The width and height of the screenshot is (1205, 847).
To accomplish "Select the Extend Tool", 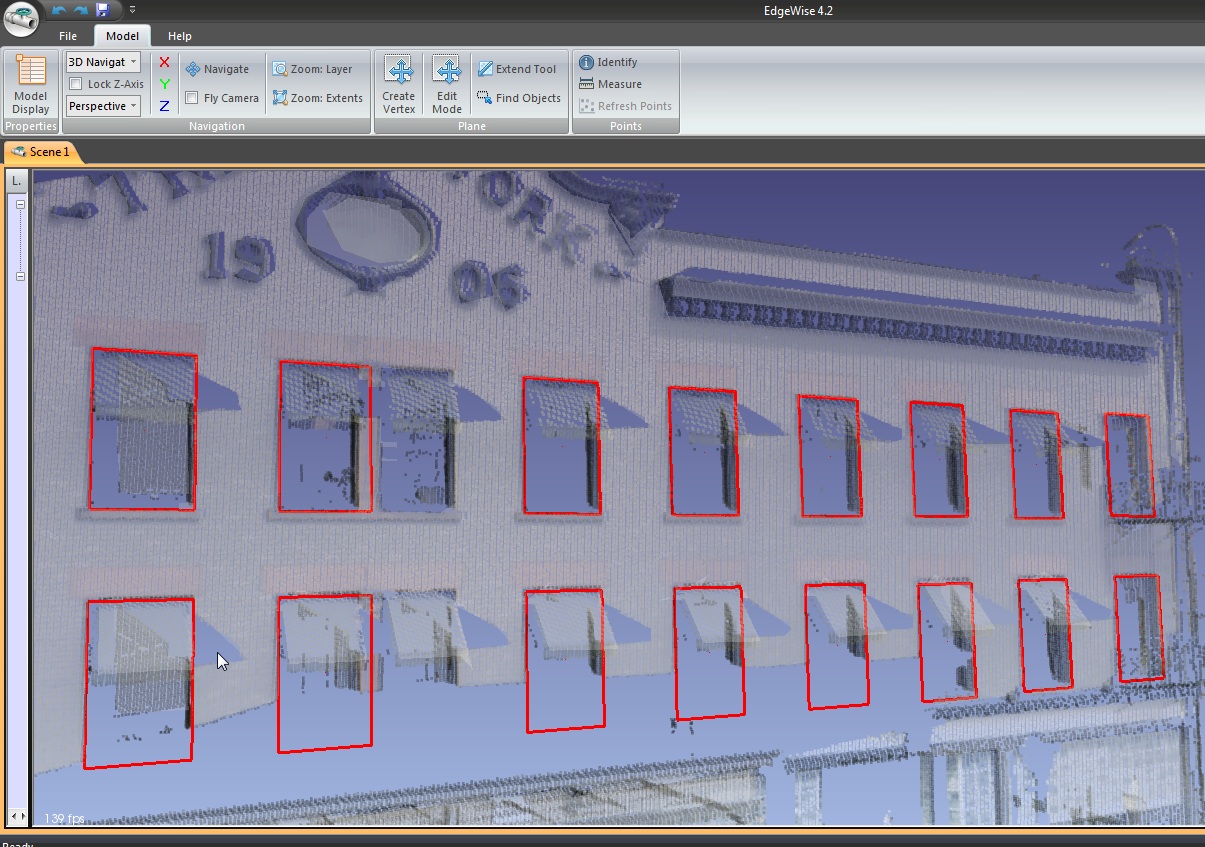I will point(518,69).
